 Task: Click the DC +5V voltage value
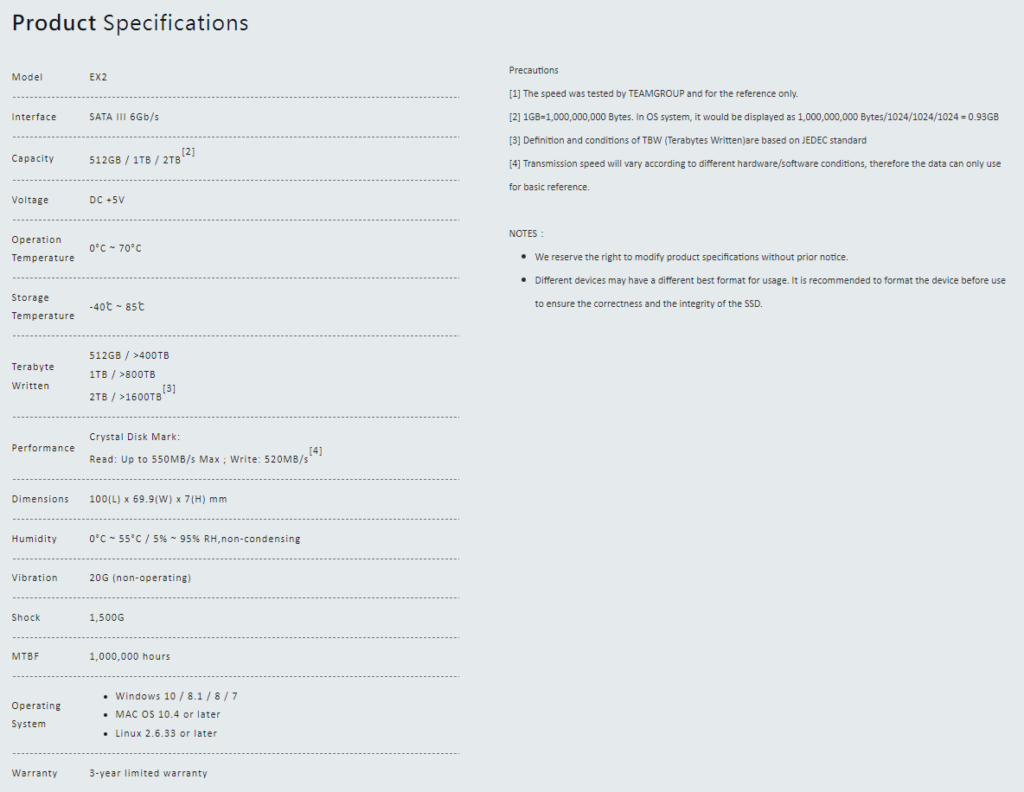point(107,200)
